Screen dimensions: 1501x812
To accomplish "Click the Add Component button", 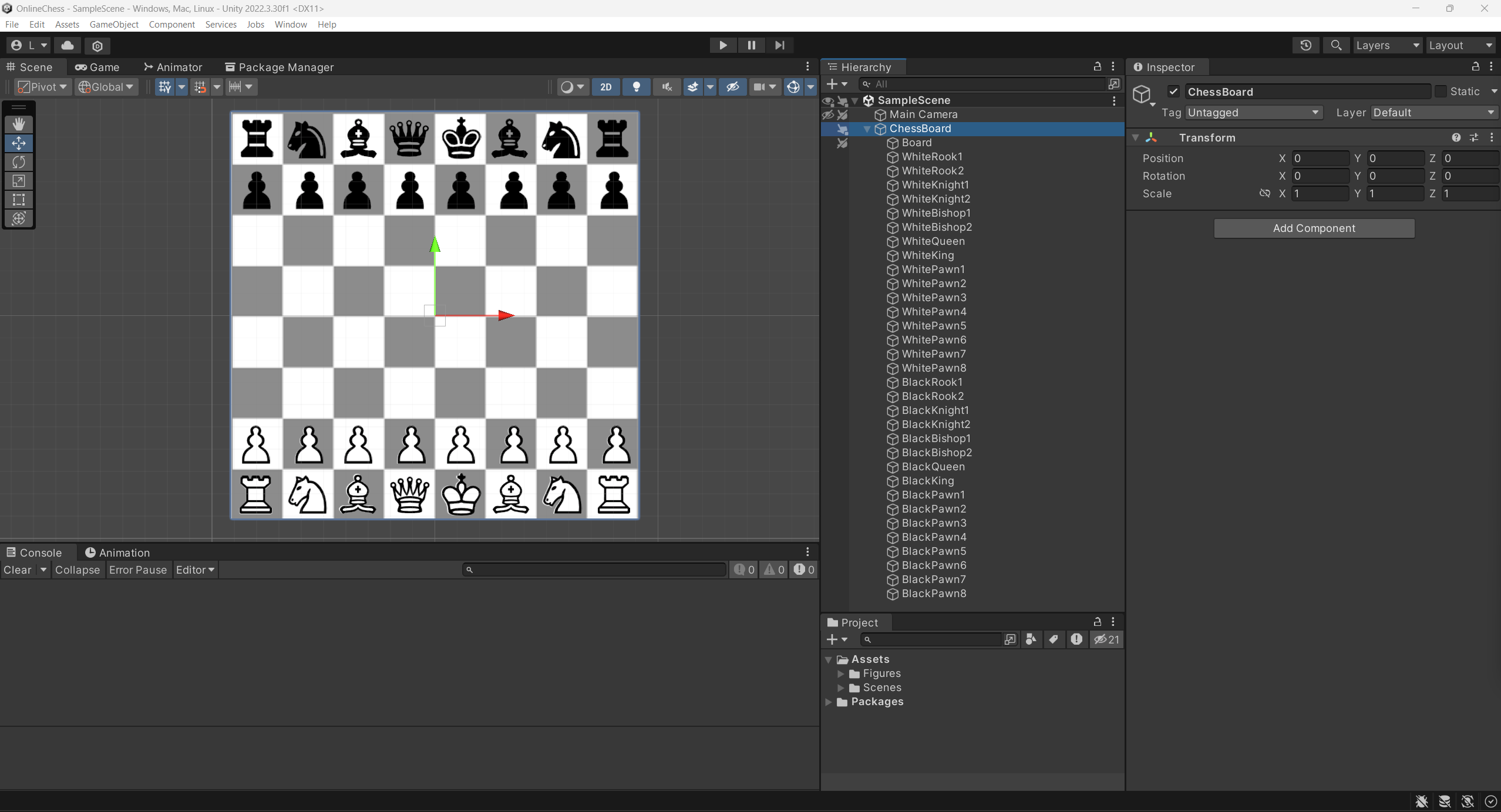I will pos(1314,228).
